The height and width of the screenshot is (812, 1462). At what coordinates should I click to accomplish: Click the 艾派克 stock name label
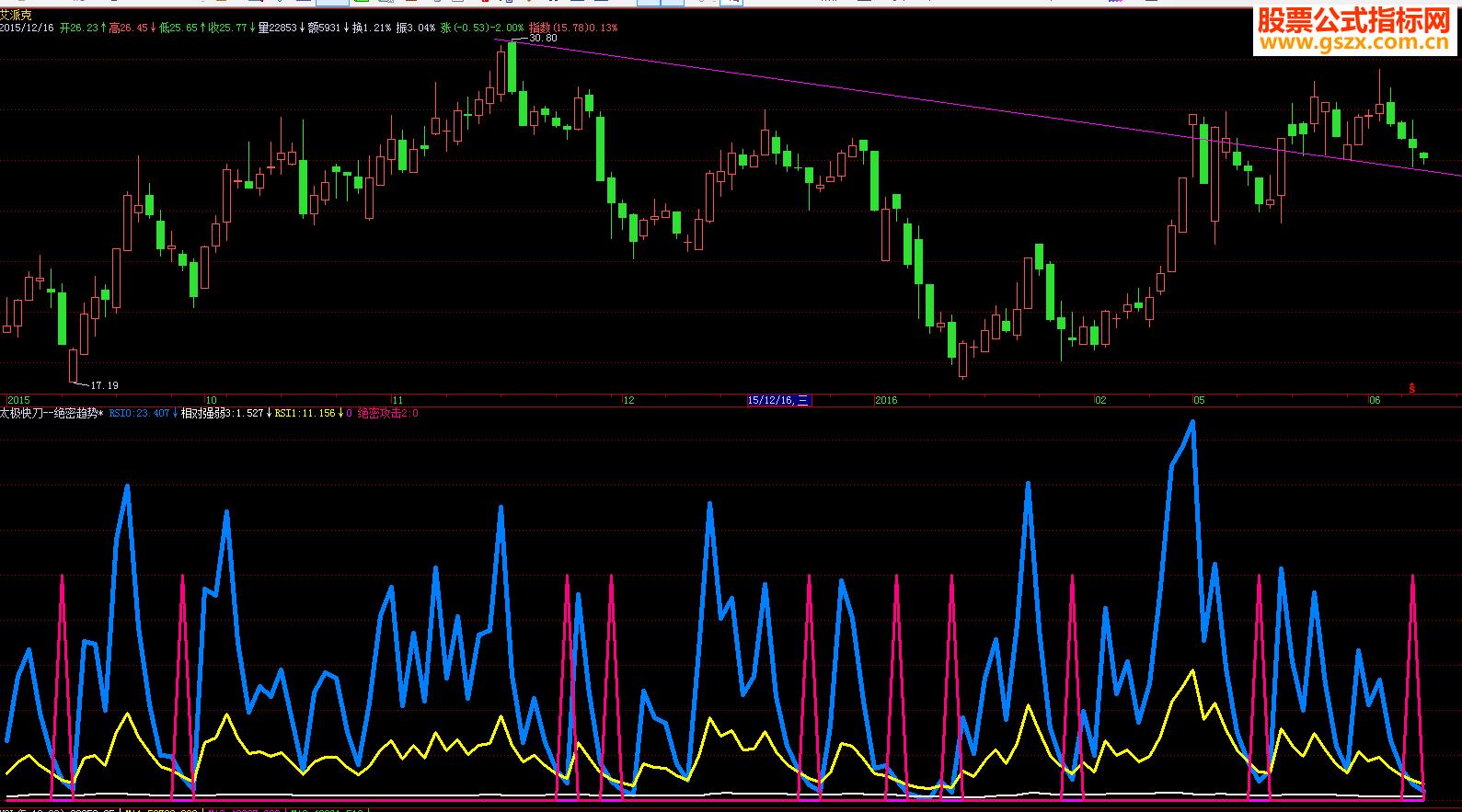tap(17, 15)
